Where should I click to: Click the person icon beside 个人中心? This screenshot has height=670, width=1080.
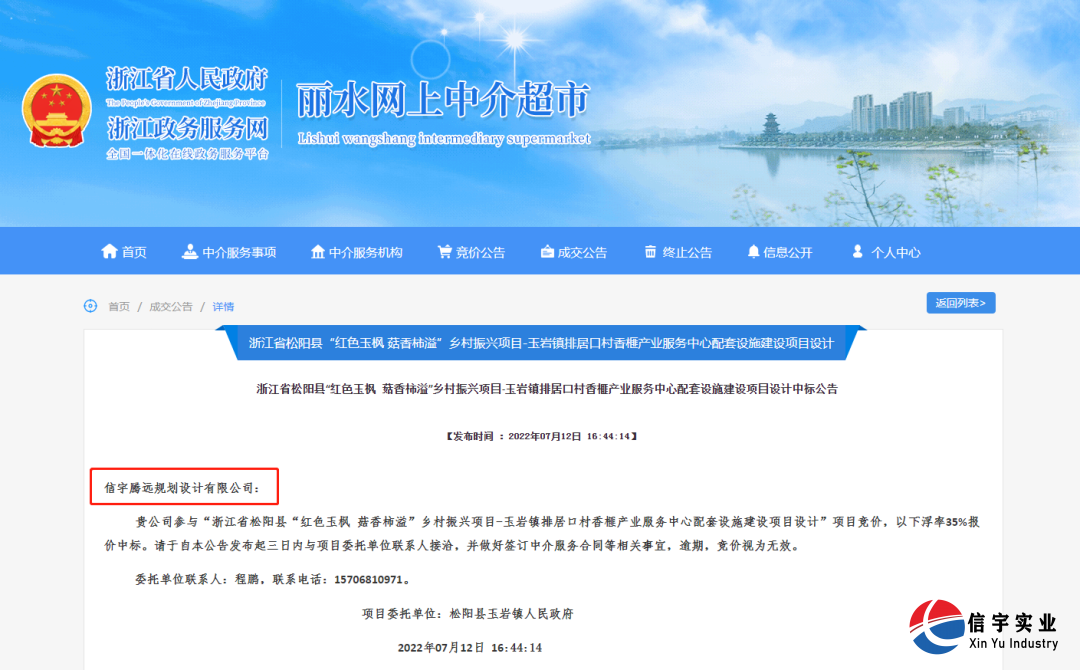(857, 251)
